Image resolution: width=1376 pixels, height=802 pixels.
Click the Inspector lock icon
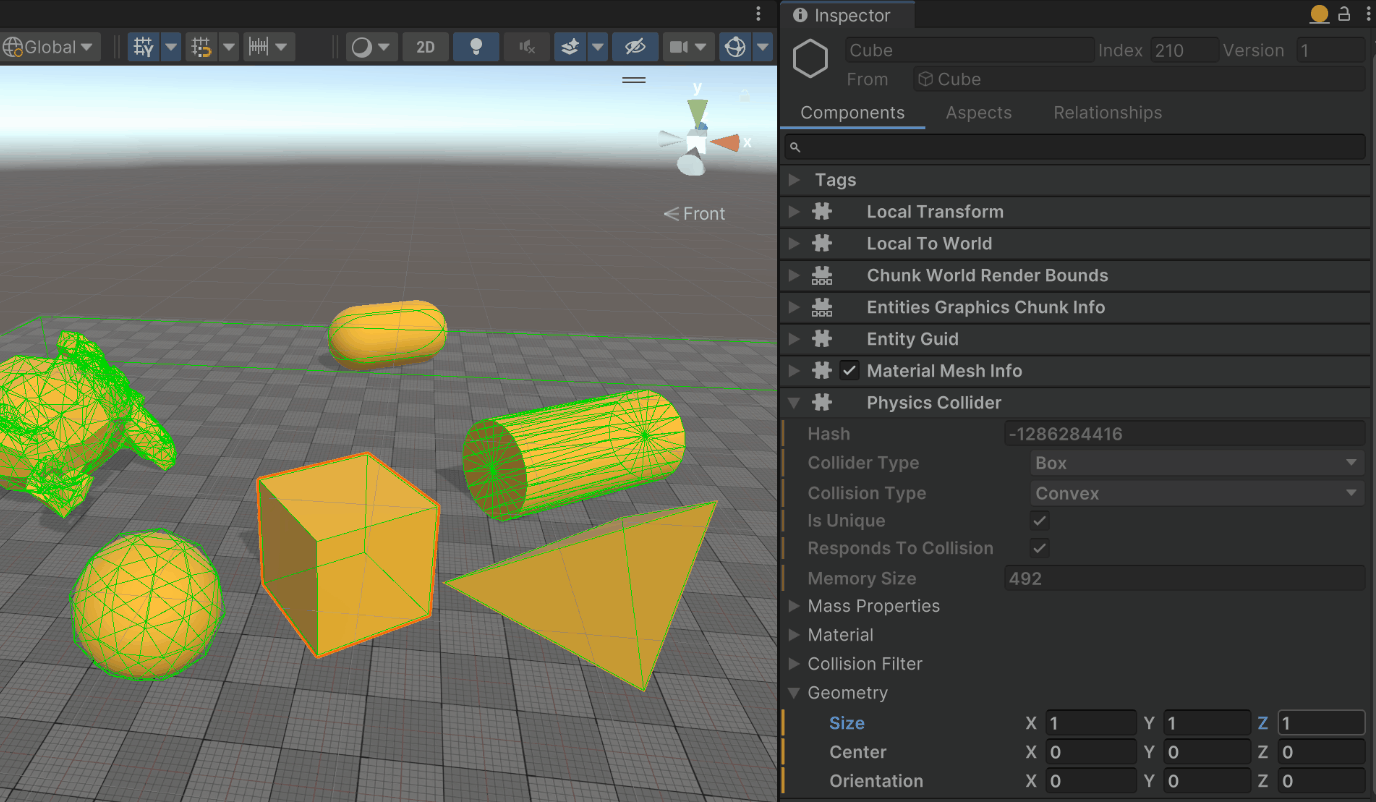point(1344,14)
